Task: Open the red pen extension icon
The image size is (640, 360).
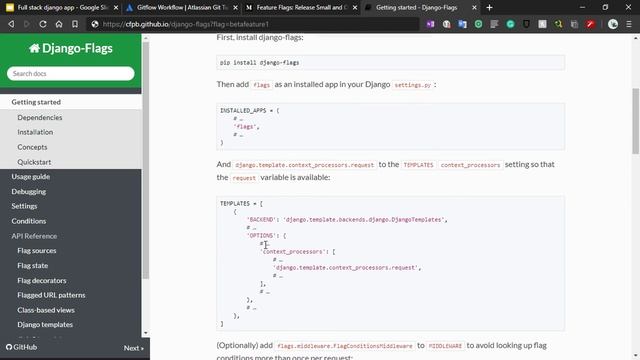Action: 590,24
